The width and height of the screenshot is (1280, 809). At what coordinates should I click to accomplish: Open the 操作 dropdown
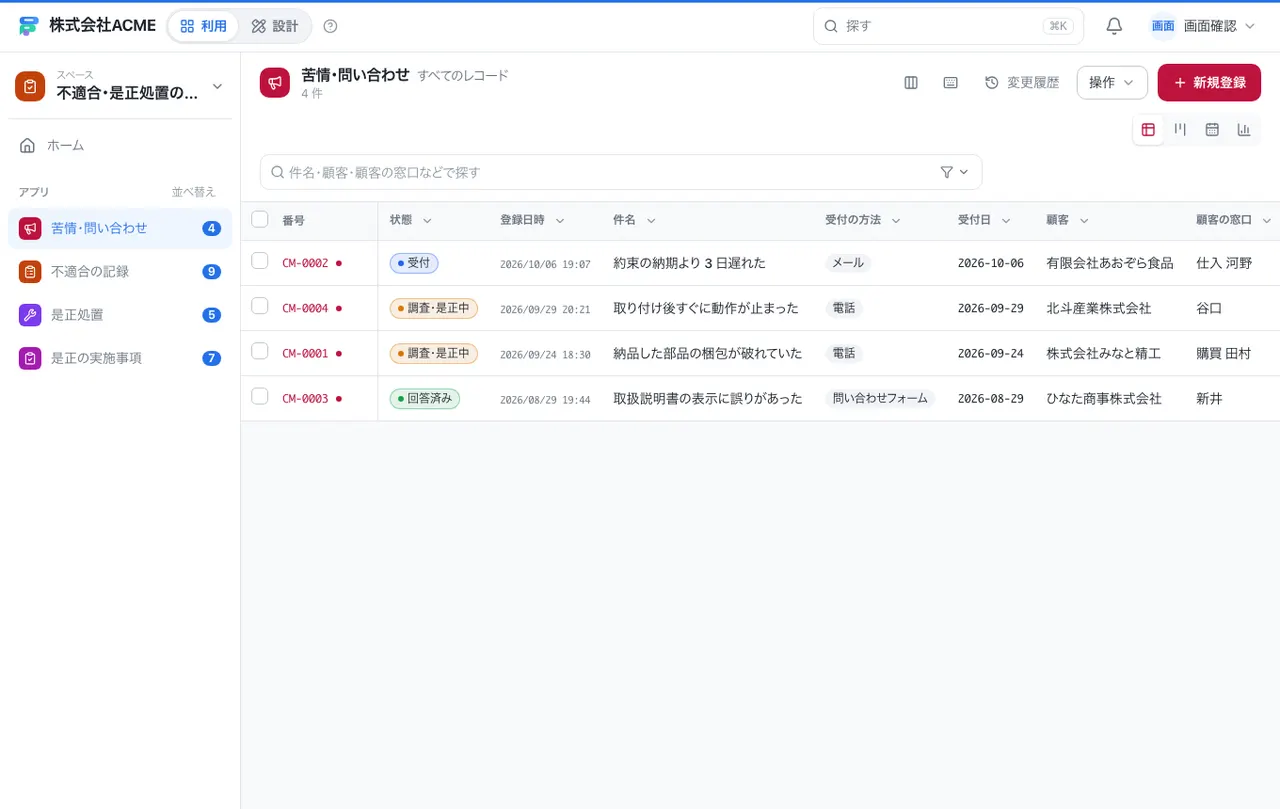[1112, 83]
